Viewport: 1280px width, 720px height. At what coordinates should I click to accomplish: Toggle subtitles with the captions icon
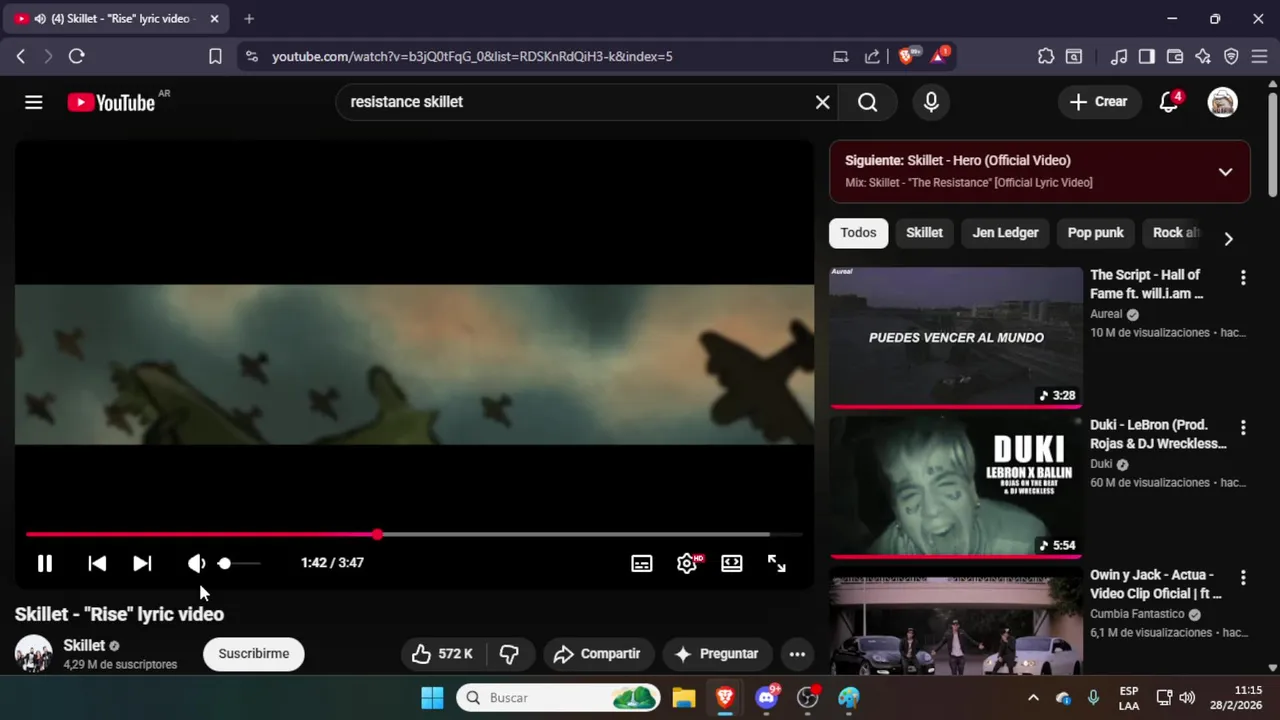point(642,563)
